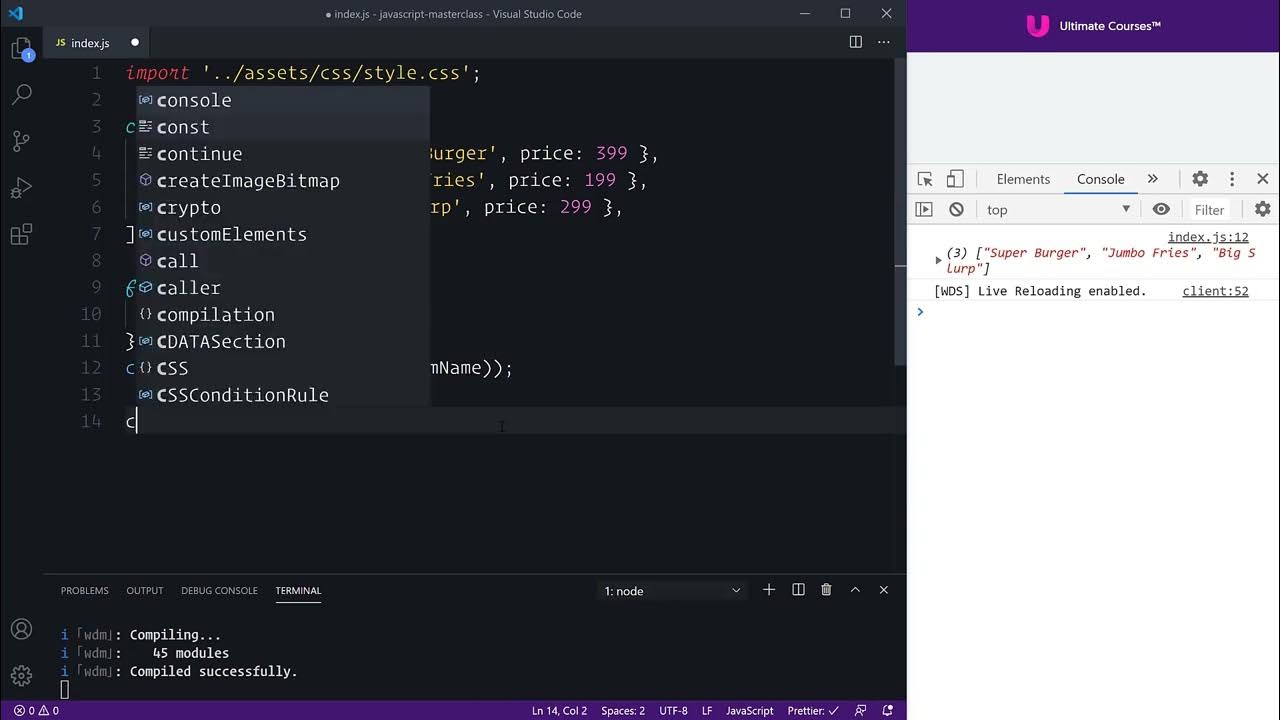Screen dimensions: 1280x720
Task: Clear the DevTools console
Action: [x=956, y=209]
